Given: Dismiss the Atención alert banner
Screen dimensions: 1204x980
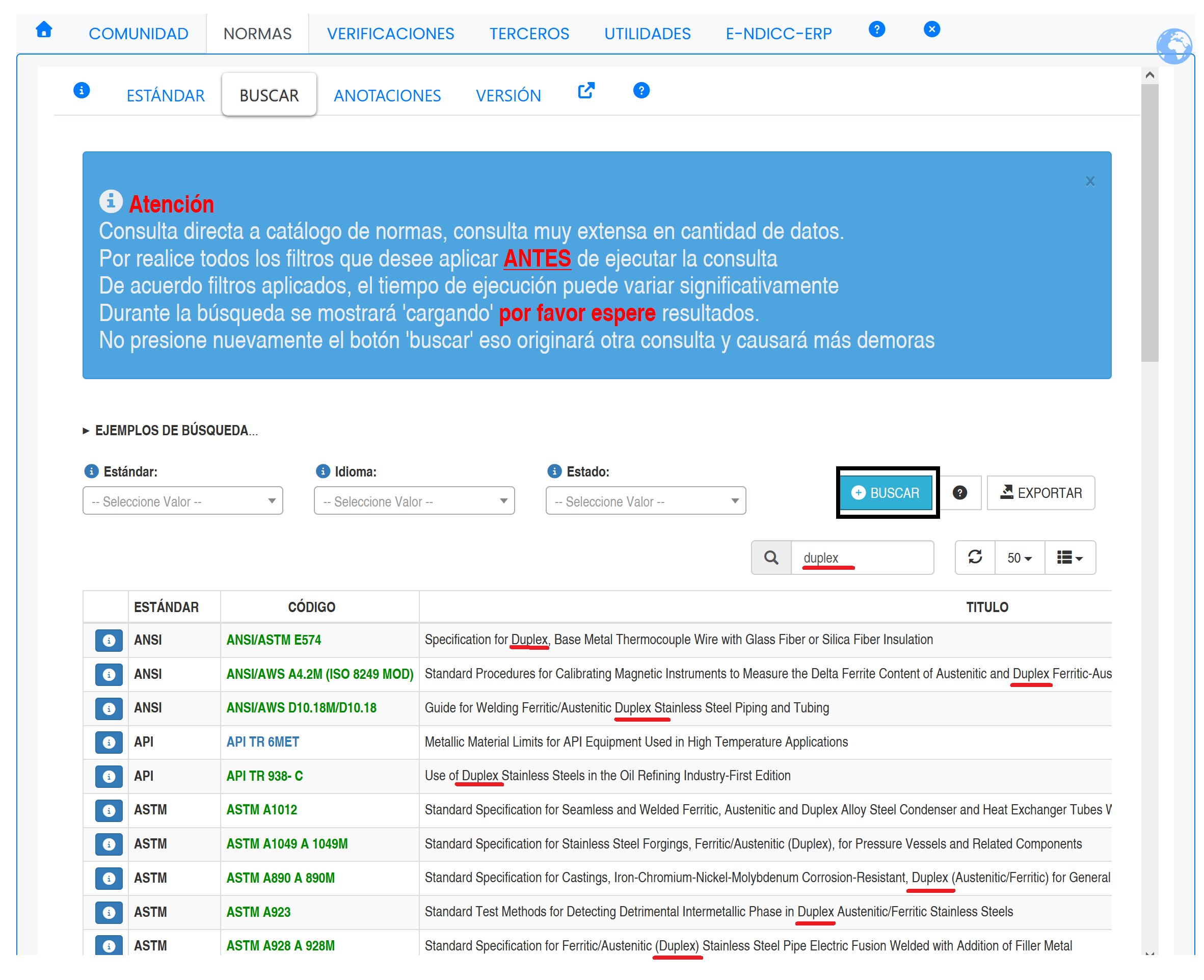Looking at the screenshot, I should click(x=1089, y=181).
